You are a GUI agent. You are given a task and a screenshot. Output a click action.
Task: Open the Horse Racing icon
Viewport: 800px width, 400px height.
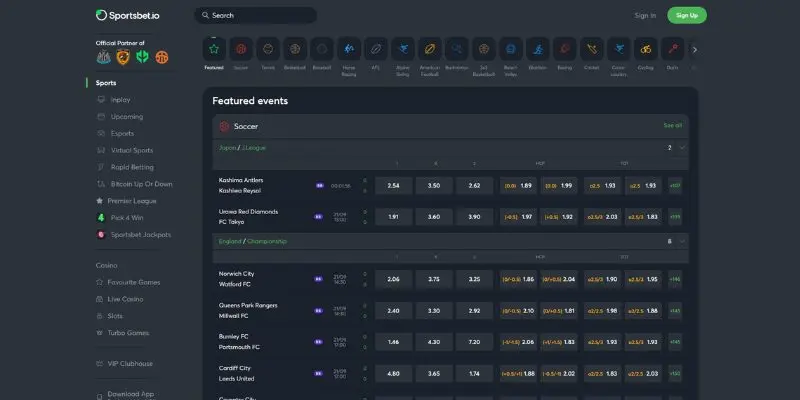349,49
